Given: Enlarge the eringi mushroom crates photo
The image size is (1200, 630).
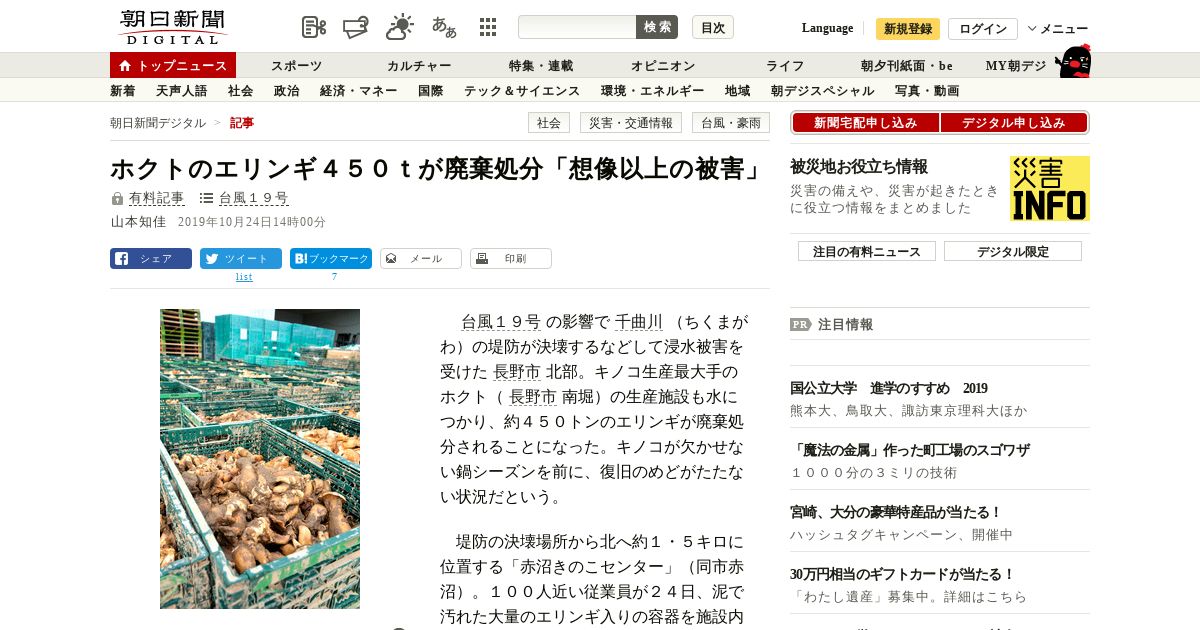Looking at the screenshot, I should (260, 459).
